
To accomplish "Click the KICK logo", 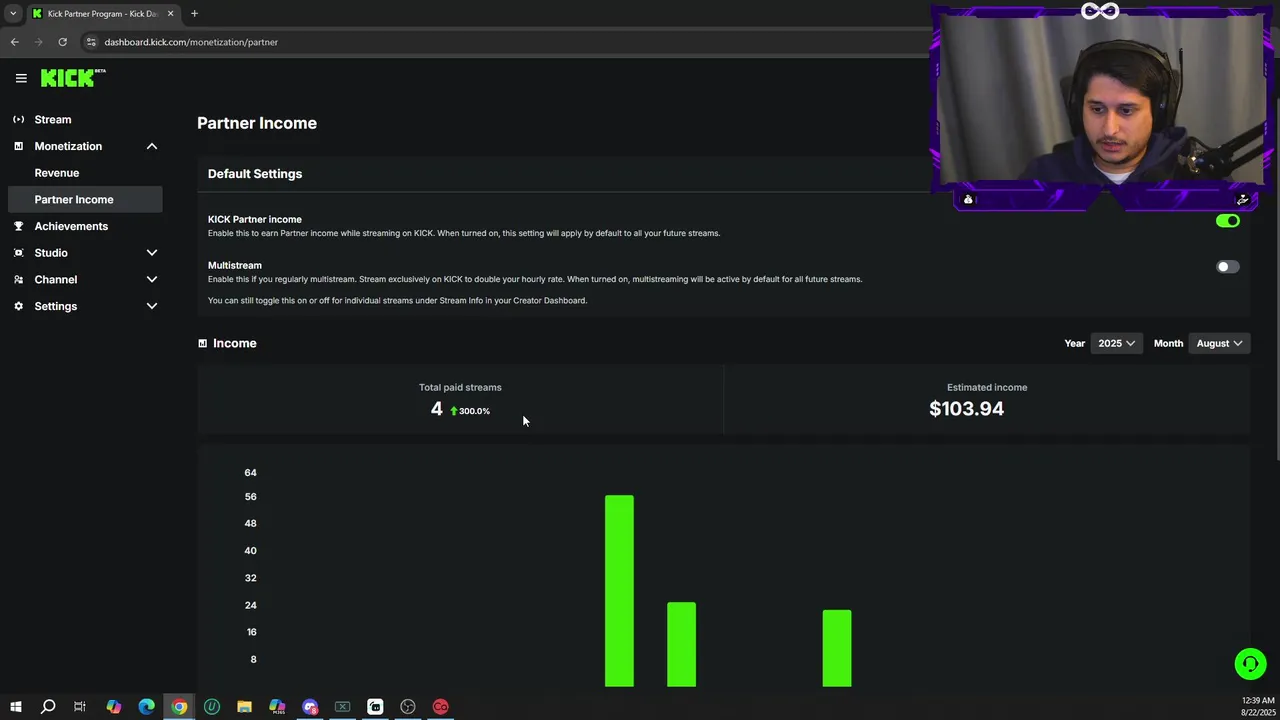I will pos(73,78).
